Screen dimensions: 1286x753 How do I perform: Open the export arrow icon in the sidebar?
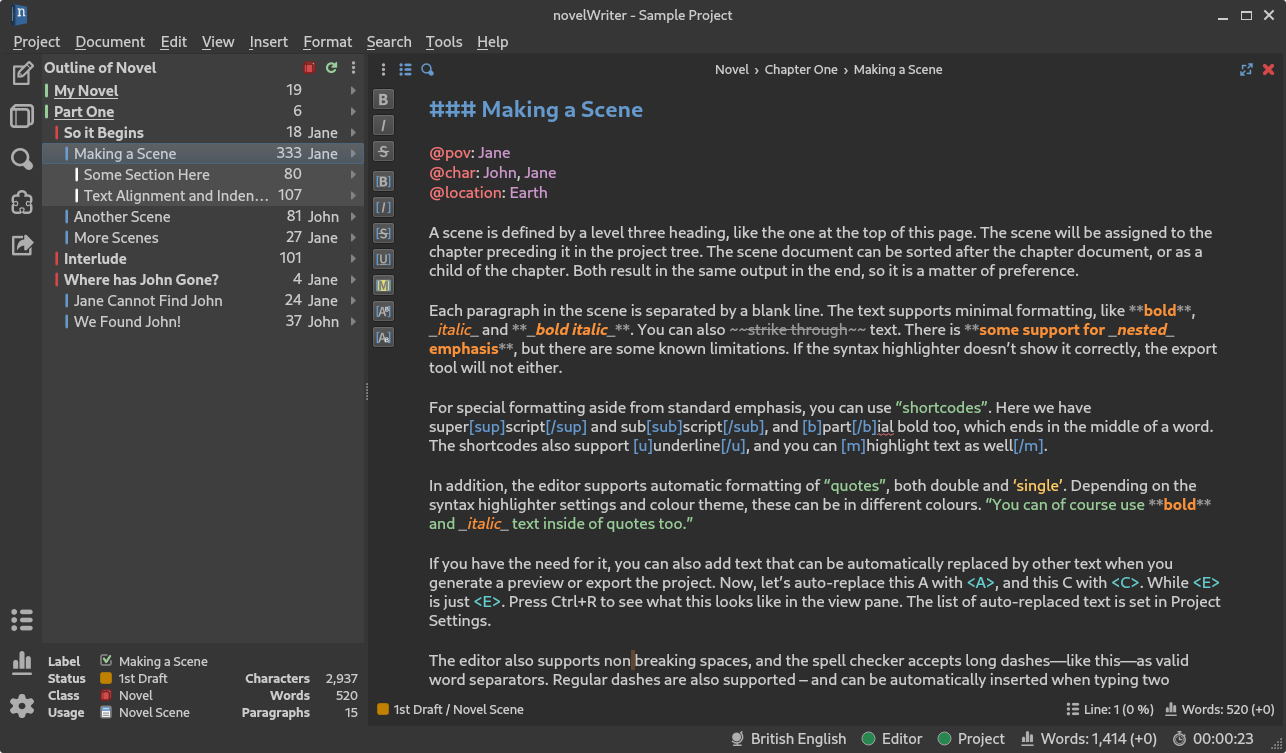[21, 245]
